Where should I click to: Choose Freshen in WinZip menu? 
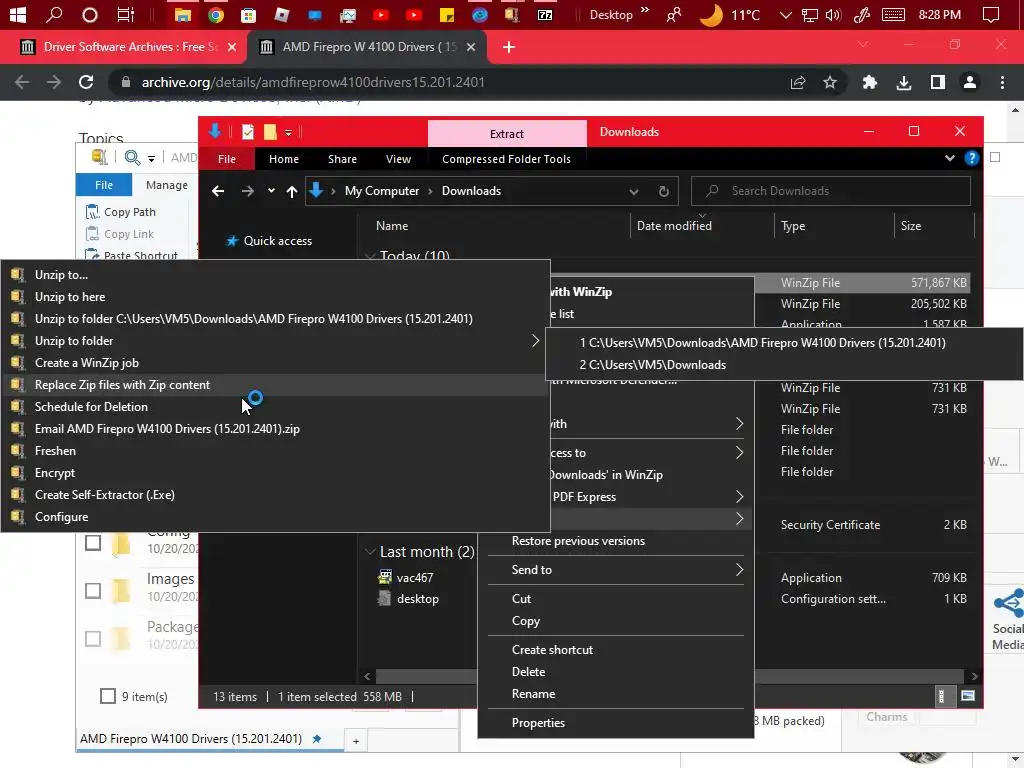[x=275, y=451]
